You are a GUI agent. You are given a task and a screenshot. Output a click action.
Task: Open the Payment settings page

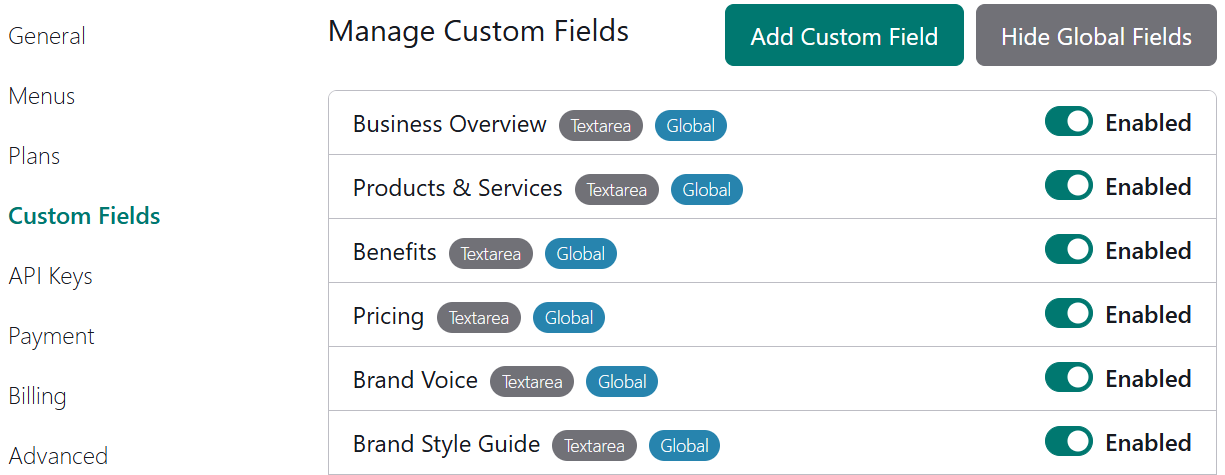(51, 336)
